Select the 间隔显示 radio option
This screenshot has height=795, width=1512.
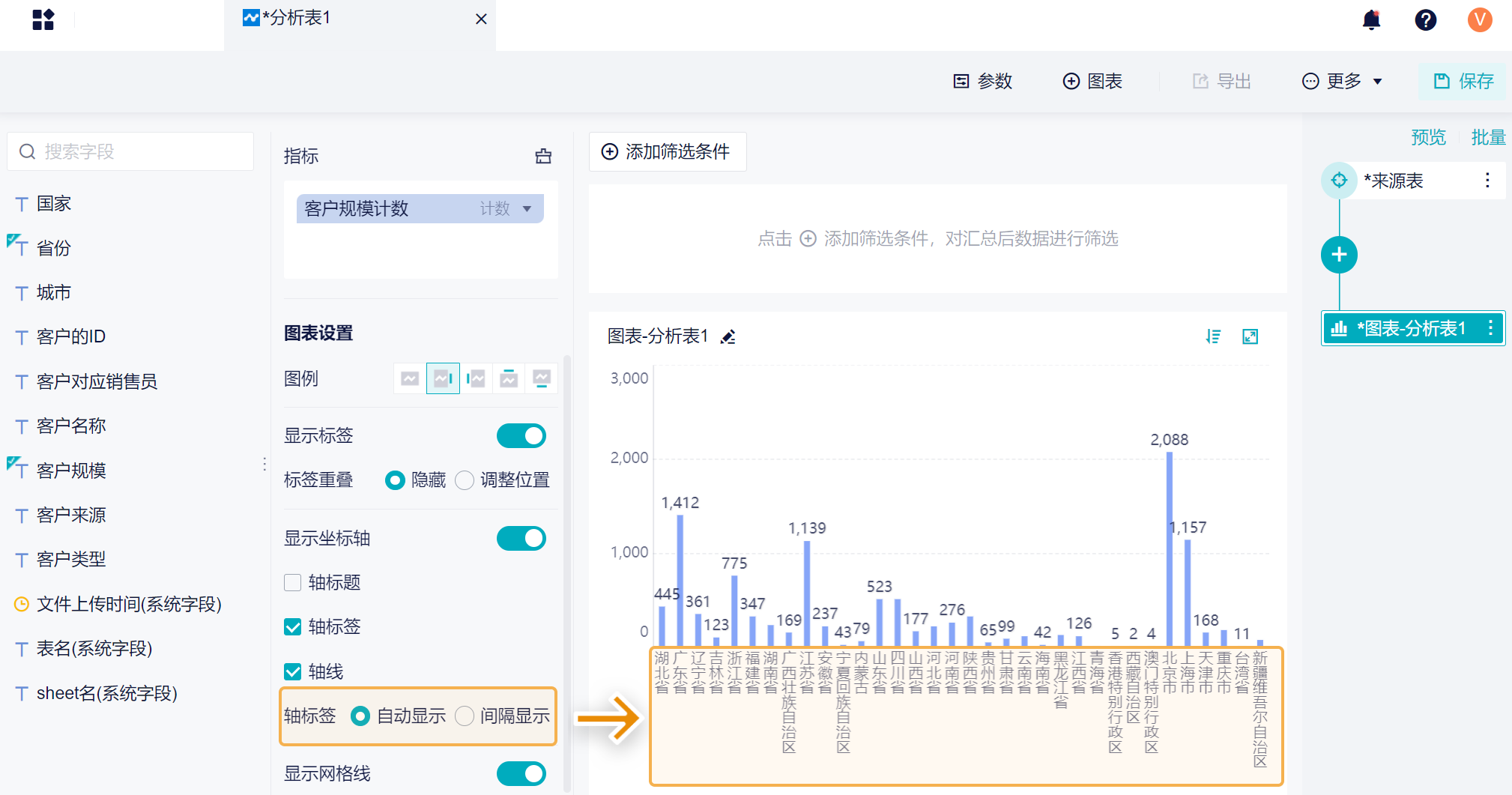(x=465, y=716)
